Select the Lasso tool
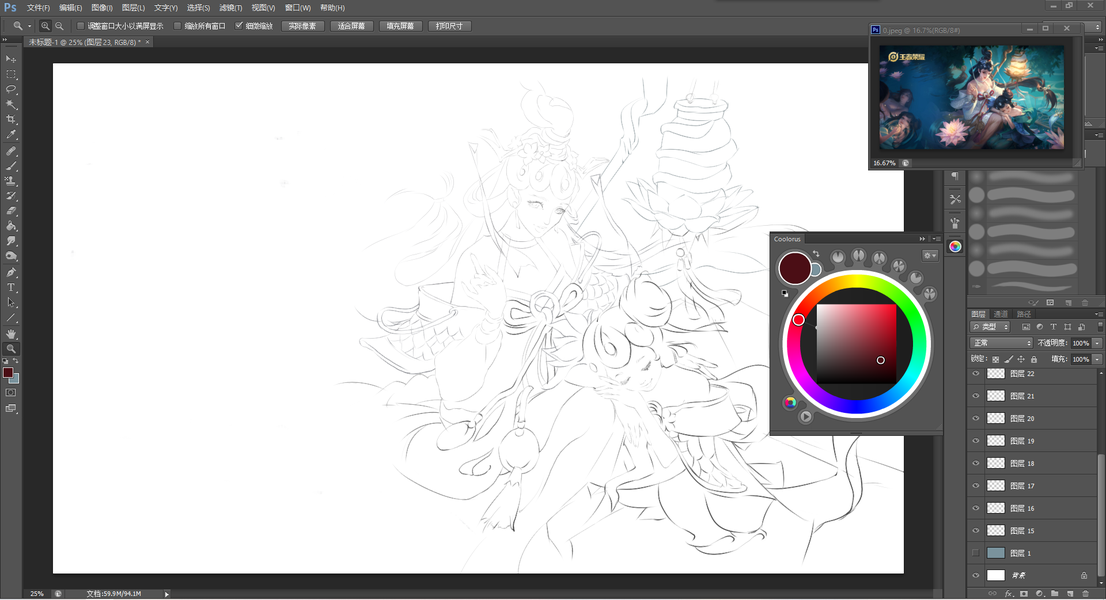The width and height of the screenshot is (1106, 600). (11, 90)
